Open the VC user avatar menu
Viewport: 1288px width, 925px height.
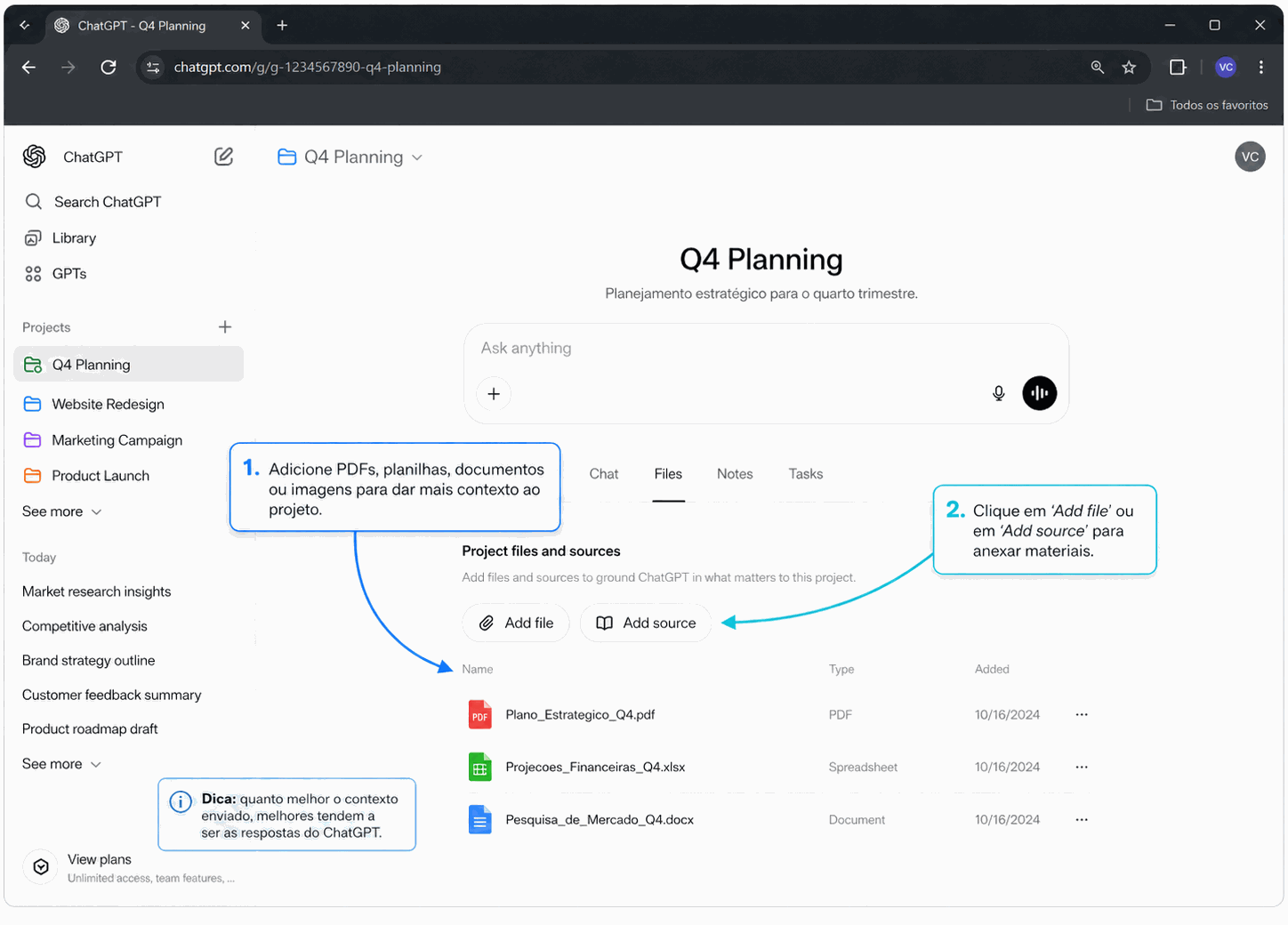[x=1249, y=157]
